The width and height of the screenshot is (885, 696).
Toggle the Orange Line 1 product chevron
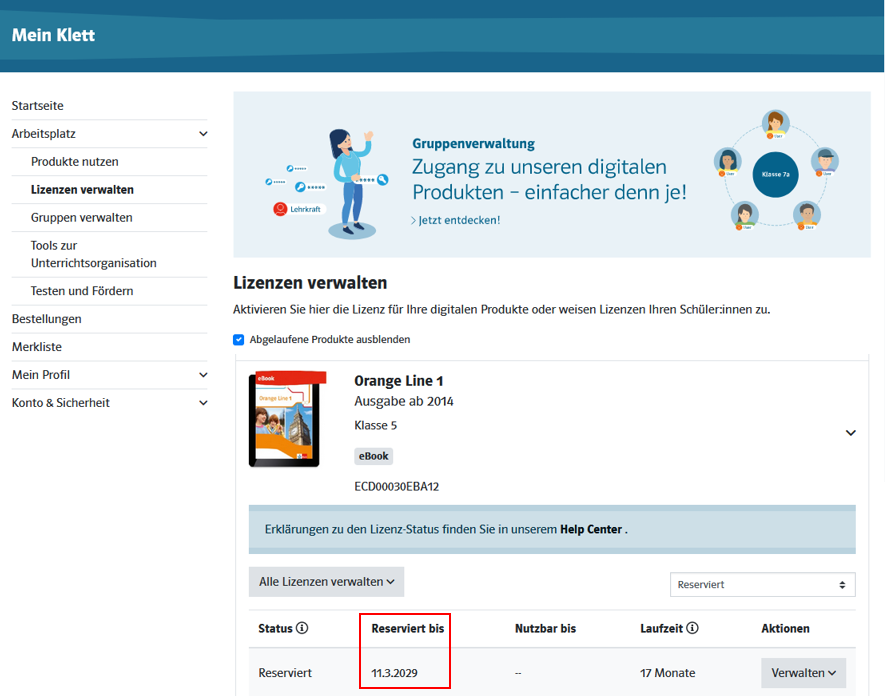[851, 433]
